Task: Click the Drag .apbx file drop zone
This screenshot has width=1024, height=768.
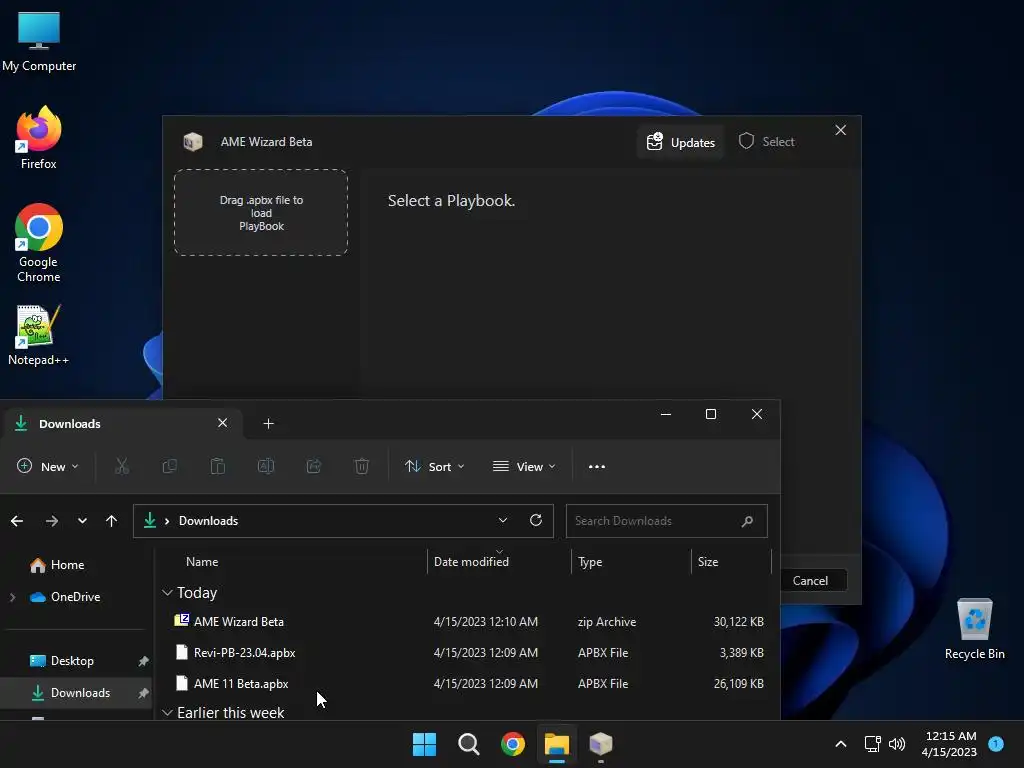Action: pyautogui.click(x=261, y=213)
